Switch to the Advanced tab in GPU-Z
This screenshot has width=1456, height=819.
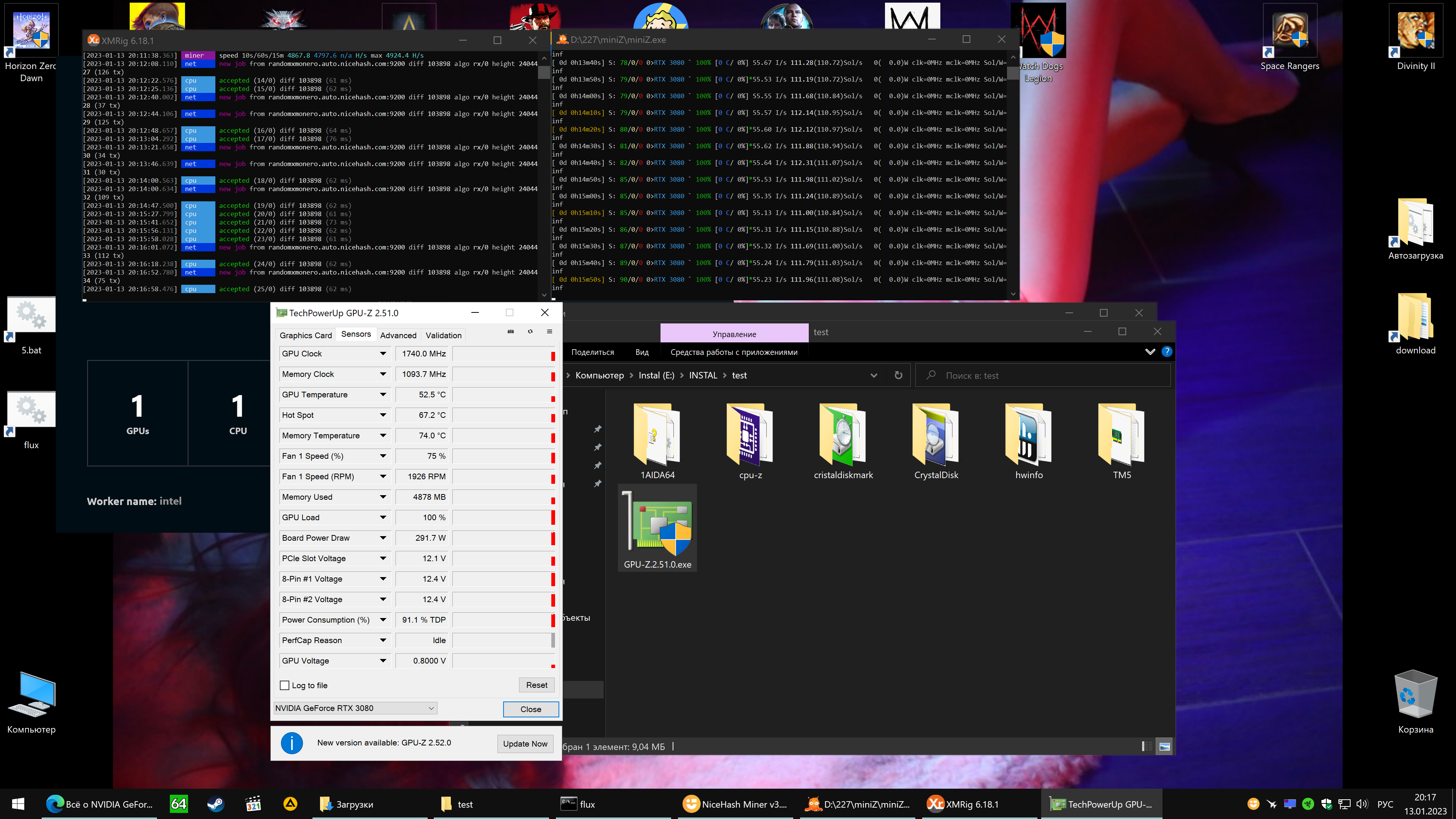(398, 335)
